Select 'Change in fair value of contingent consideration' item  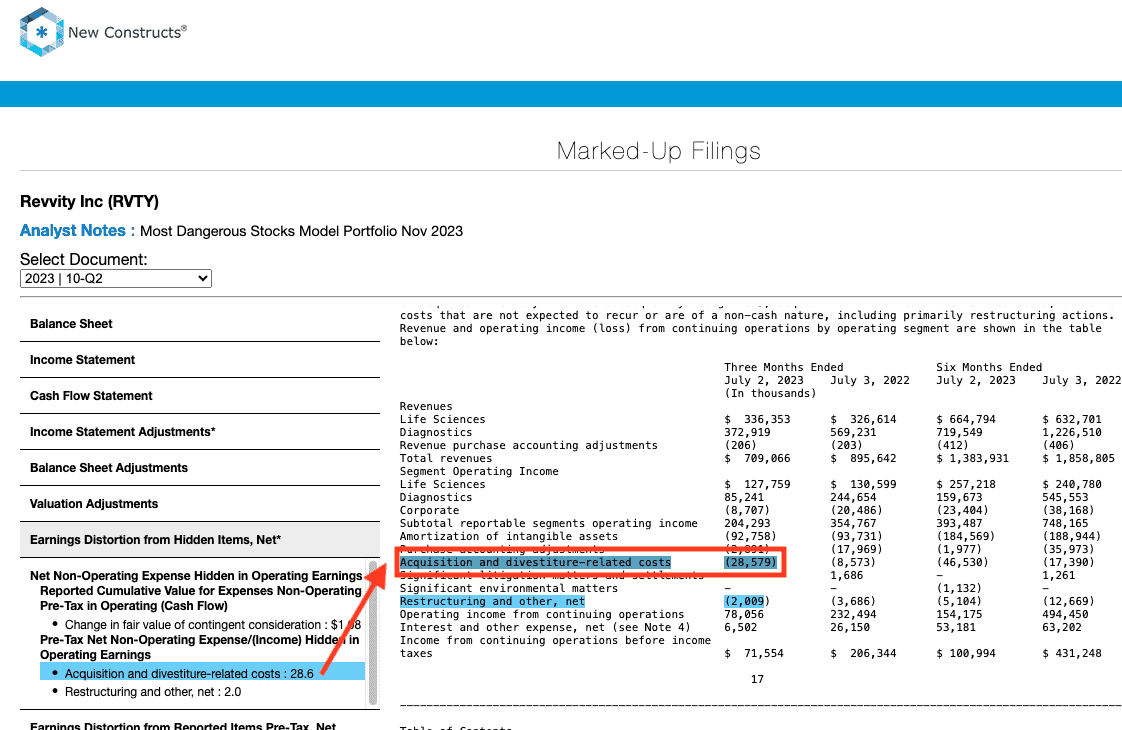[x=213, y=625]
